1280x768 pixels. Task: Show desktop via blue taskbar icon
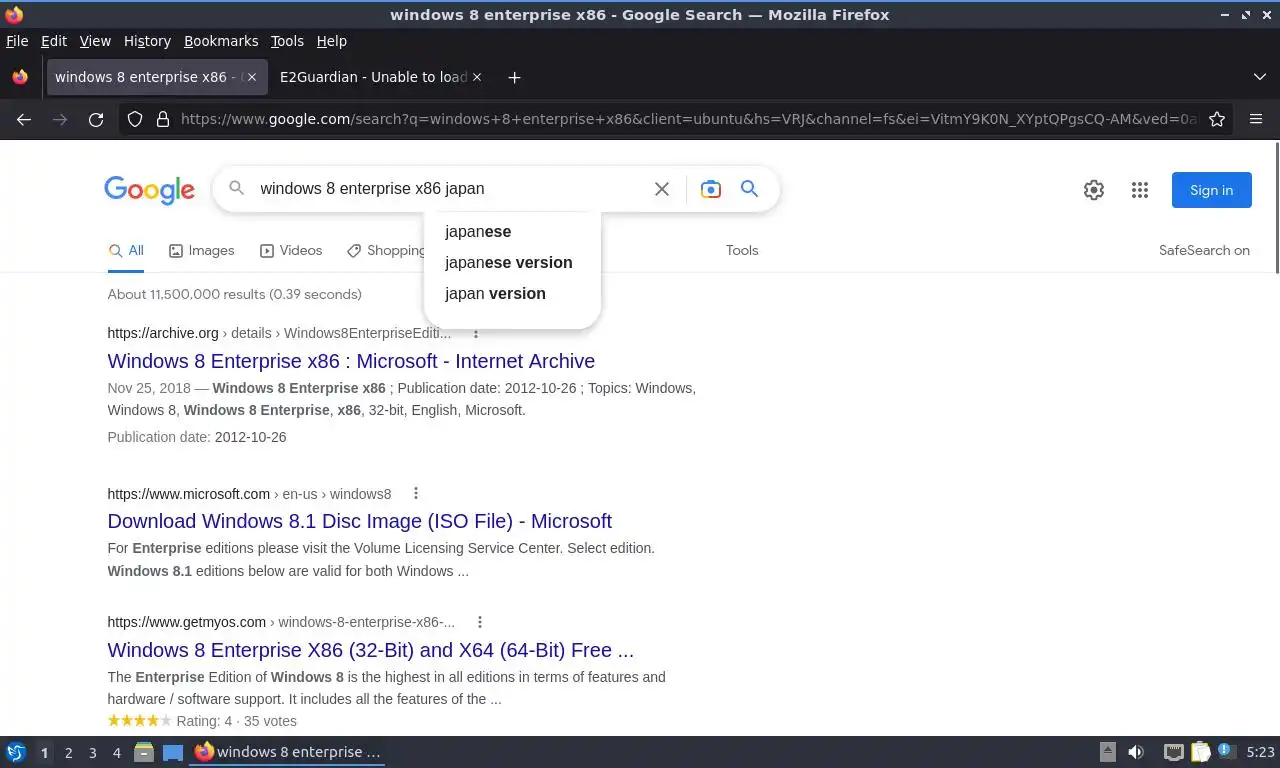point(173,752)
